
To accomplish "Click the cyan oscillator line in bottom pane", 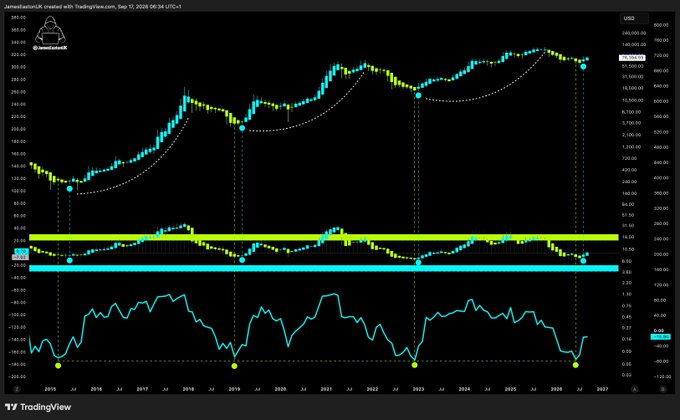I will coord(309,328).
